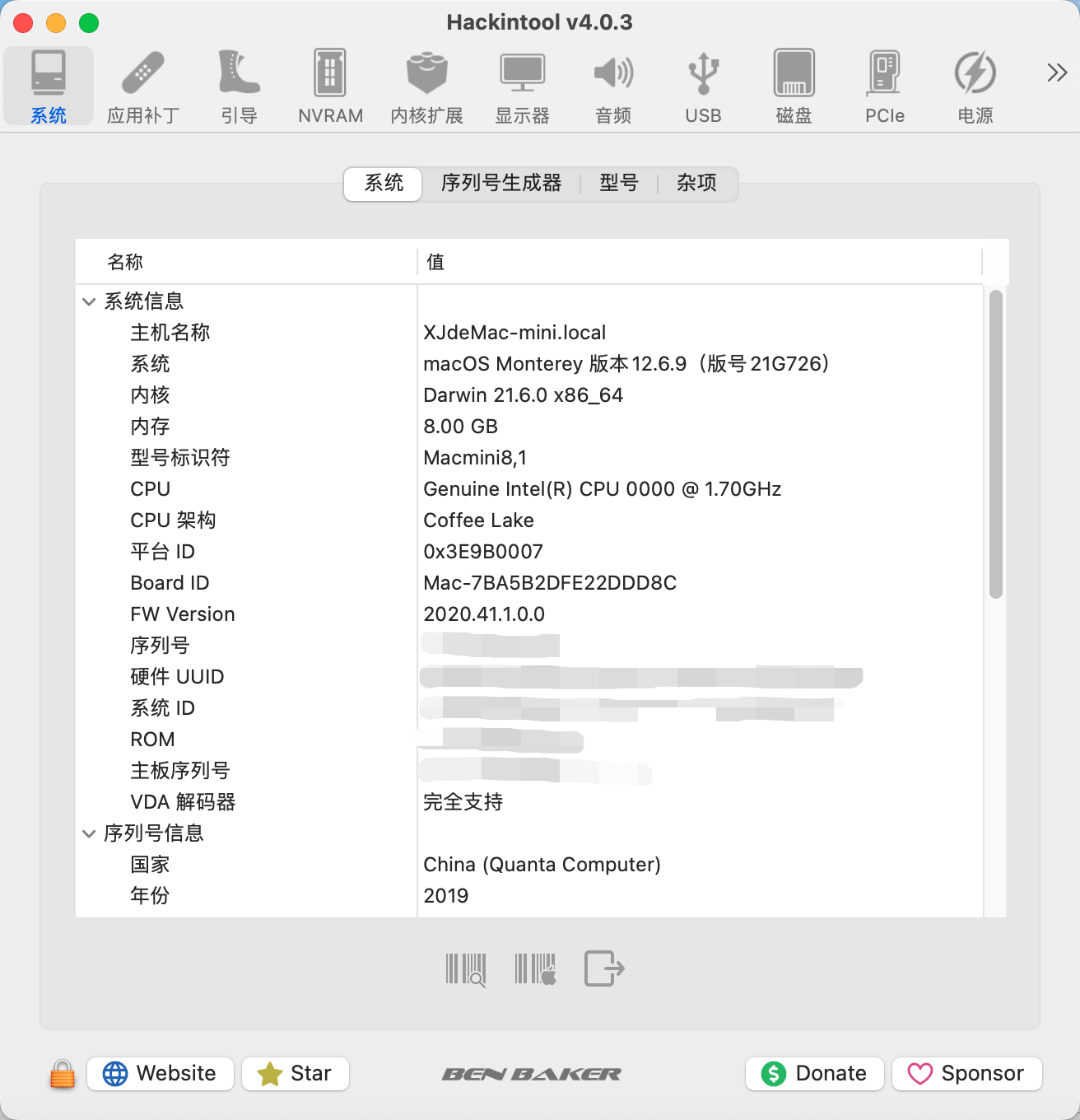Select the 硬件 UUID row
1080x1120 pixels.
coord(530,677)
